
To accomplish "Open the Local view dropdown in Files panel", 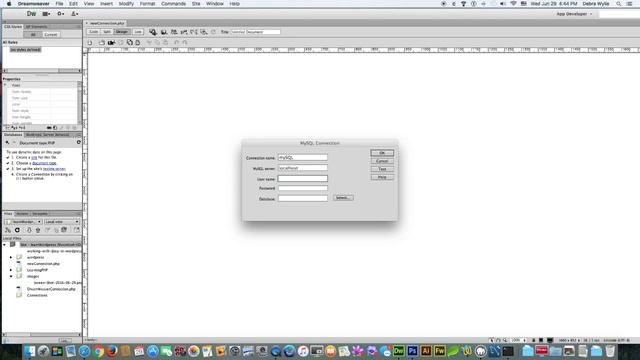I will 61,222.
